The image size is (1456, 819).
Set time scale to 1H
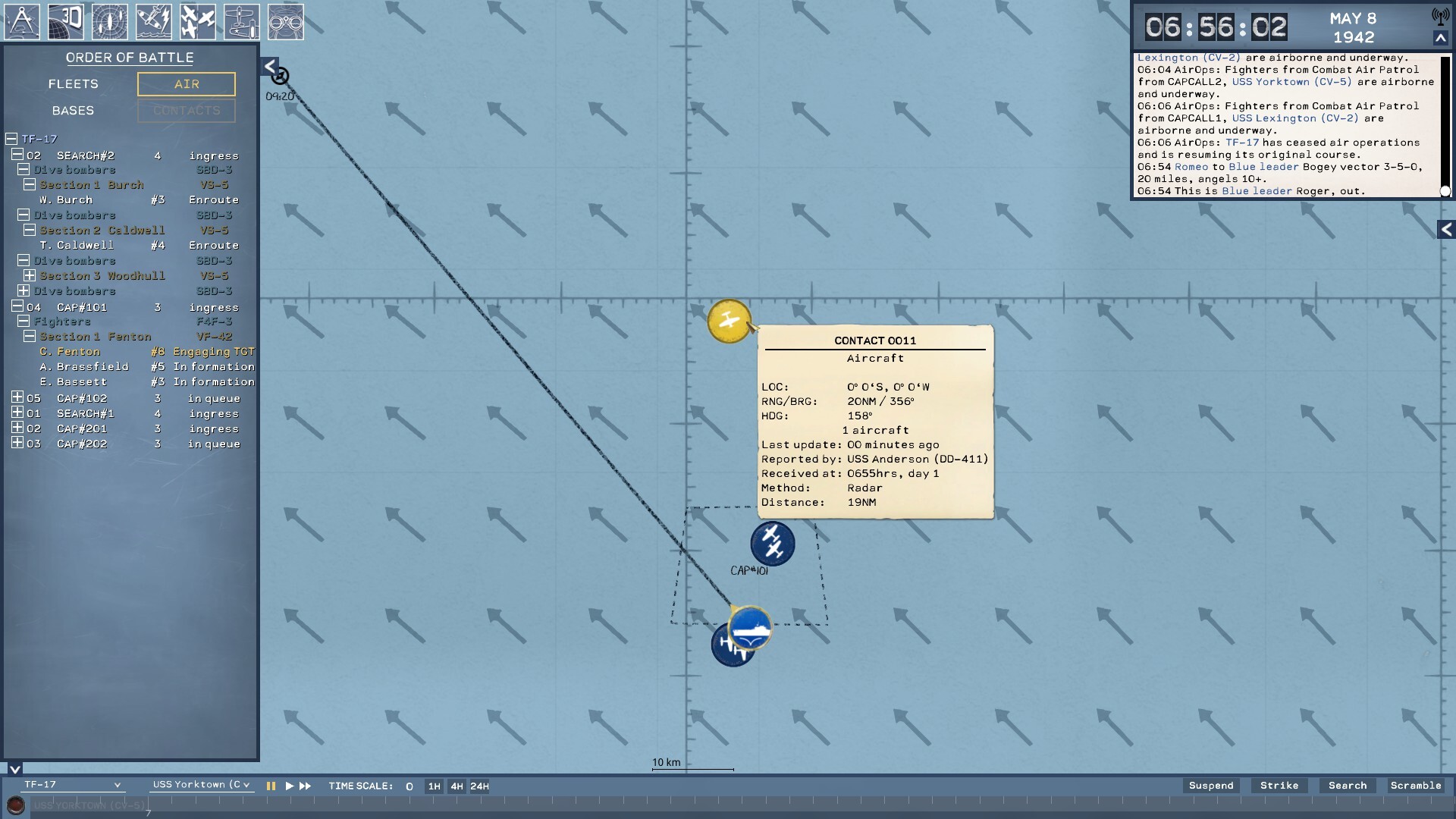coord(434,786)
